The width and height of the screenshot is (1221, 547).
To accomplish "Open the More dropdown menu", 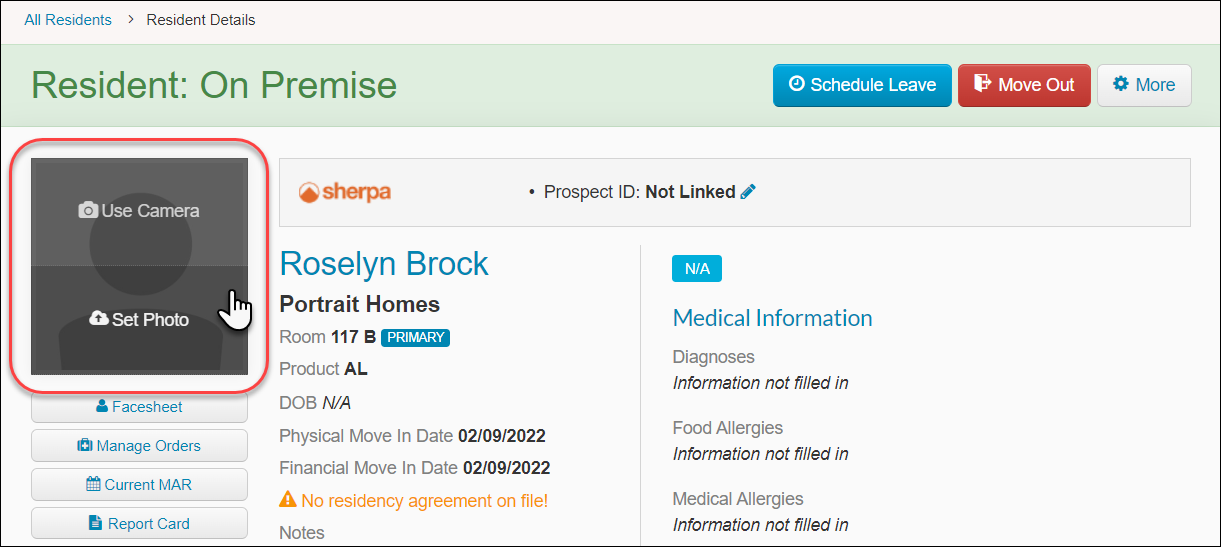I will 1144,85.
